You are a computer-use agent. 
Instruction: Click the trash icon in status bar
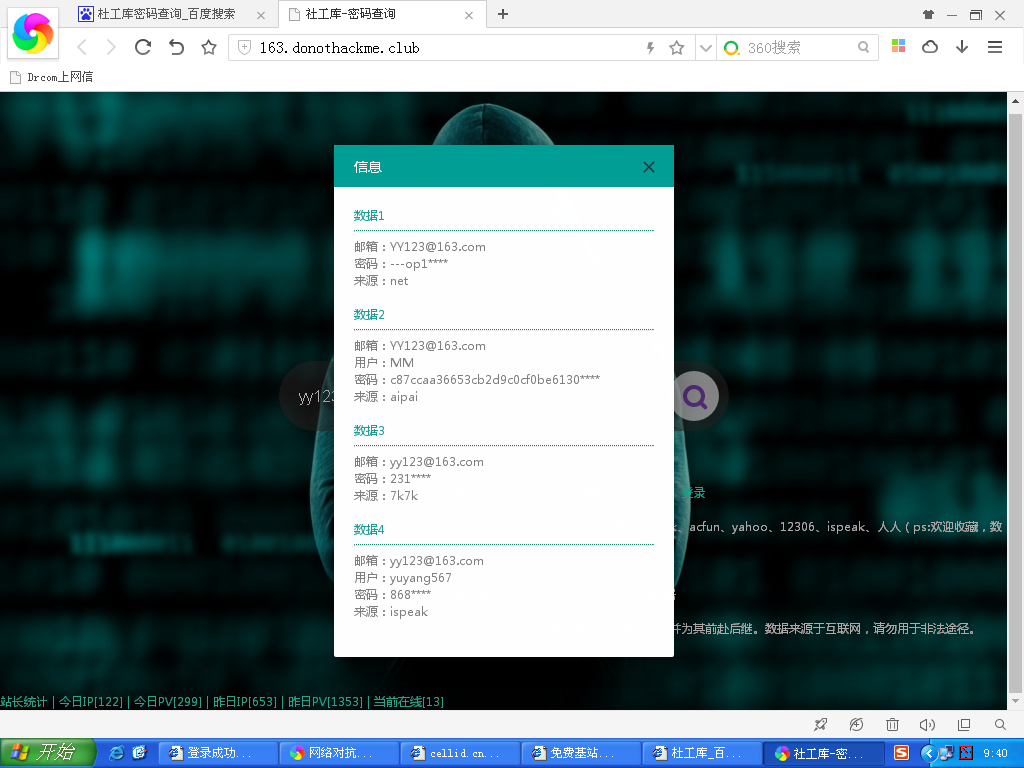(892, 724)
